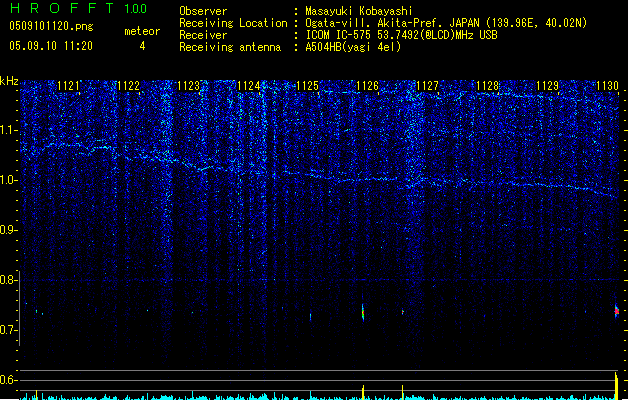Click the 1123 time marker
Screen dimensions: 629x400
[x=188, y=86]
